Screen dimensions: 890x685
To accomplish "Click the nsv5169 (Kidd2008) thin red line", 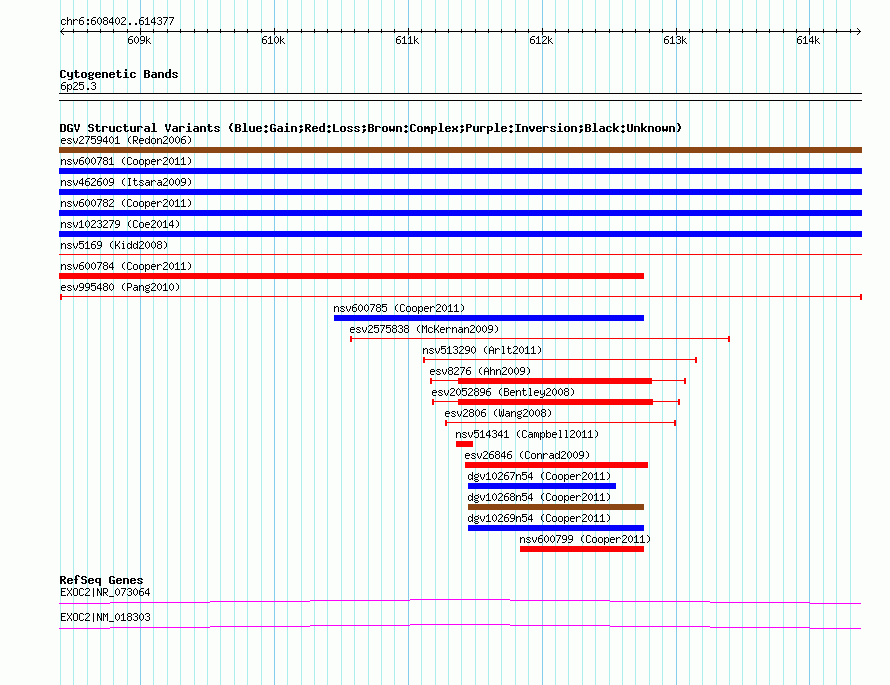I will tap(460, 255).
